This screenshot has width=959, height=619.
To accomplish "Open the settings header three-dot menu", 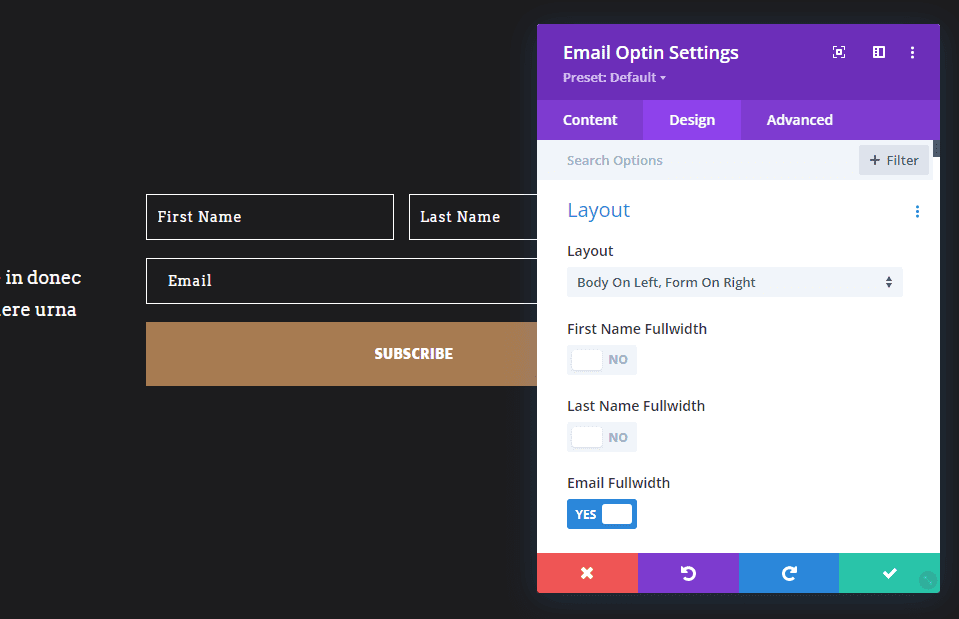I will (912, 53).
